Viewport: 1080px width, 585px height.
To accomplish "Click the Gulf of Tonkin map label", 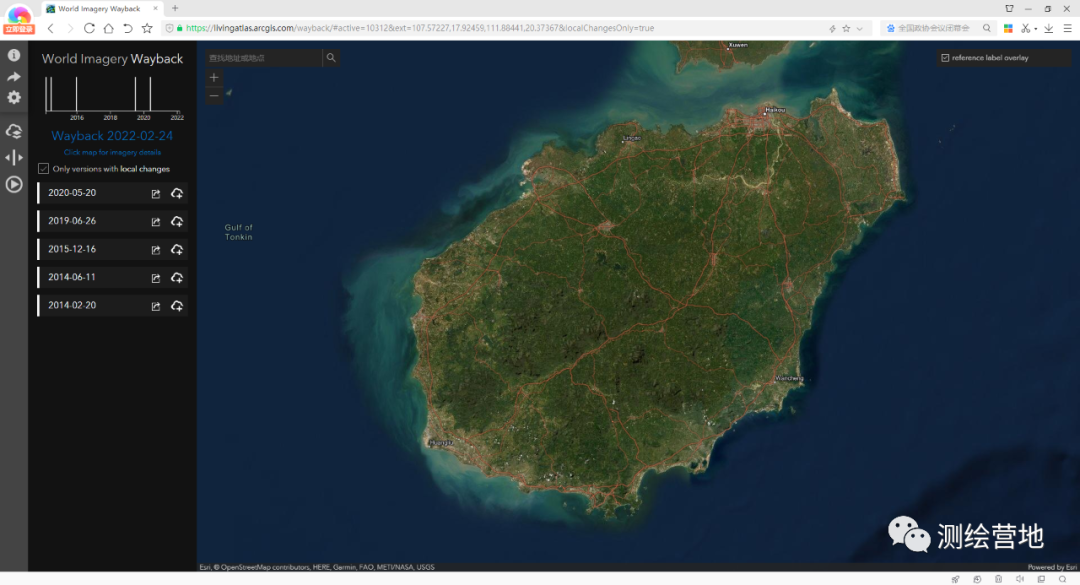I will 238,232.
